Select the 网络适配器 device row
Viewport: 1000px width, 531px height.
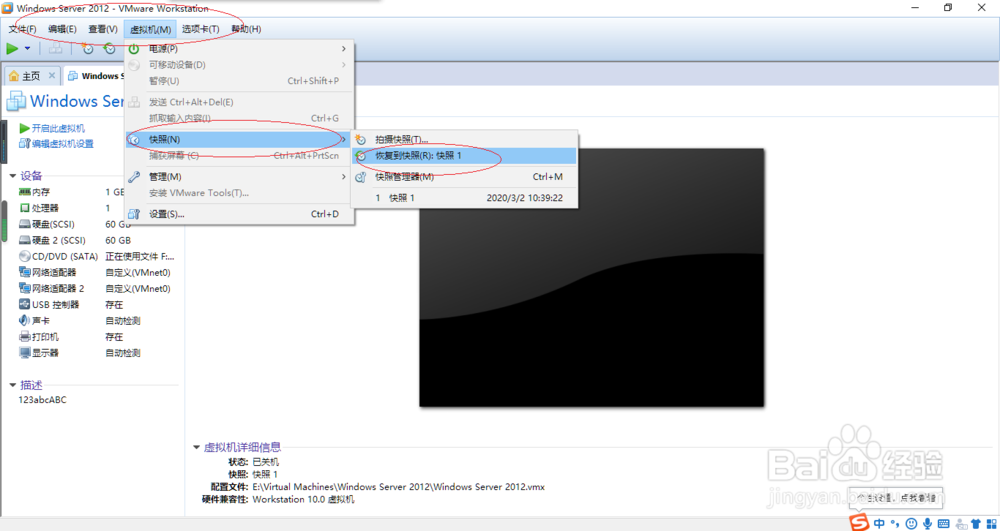96,272
